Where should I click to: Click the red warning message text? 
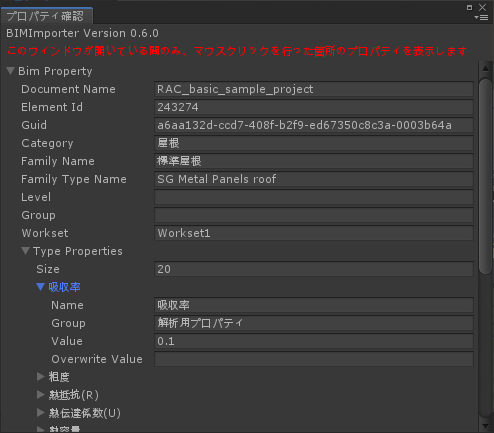pyautogui.click(x=237, y=51)
